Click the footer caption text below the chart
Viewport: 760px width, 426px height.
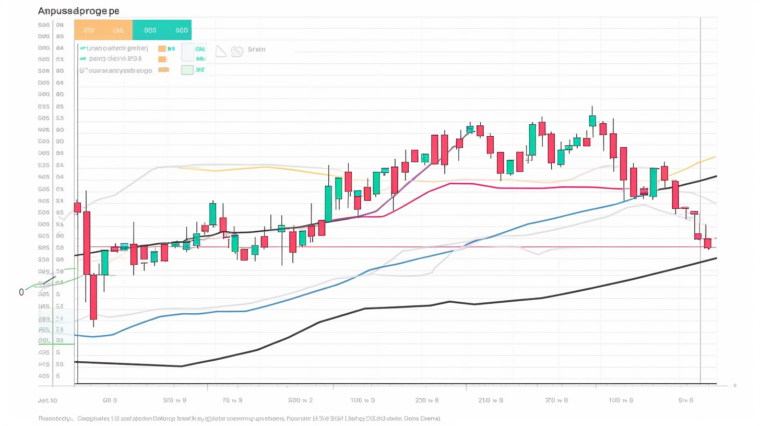click(240, 418)
